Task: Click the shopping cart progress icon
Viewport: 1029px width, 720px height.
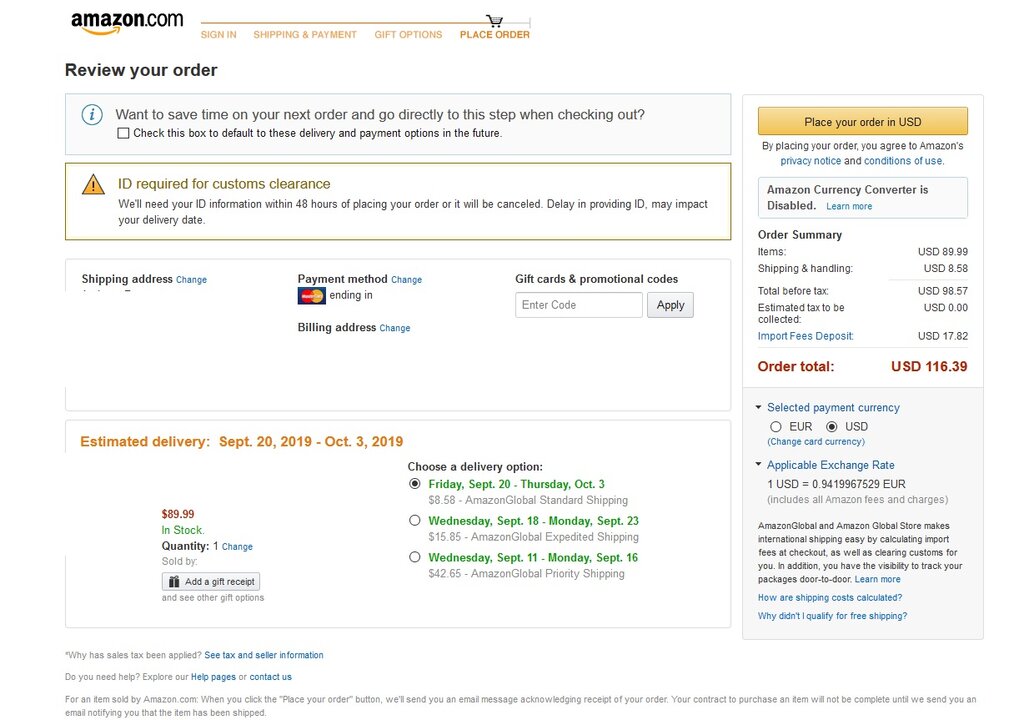Action: (x=494, y=20)
